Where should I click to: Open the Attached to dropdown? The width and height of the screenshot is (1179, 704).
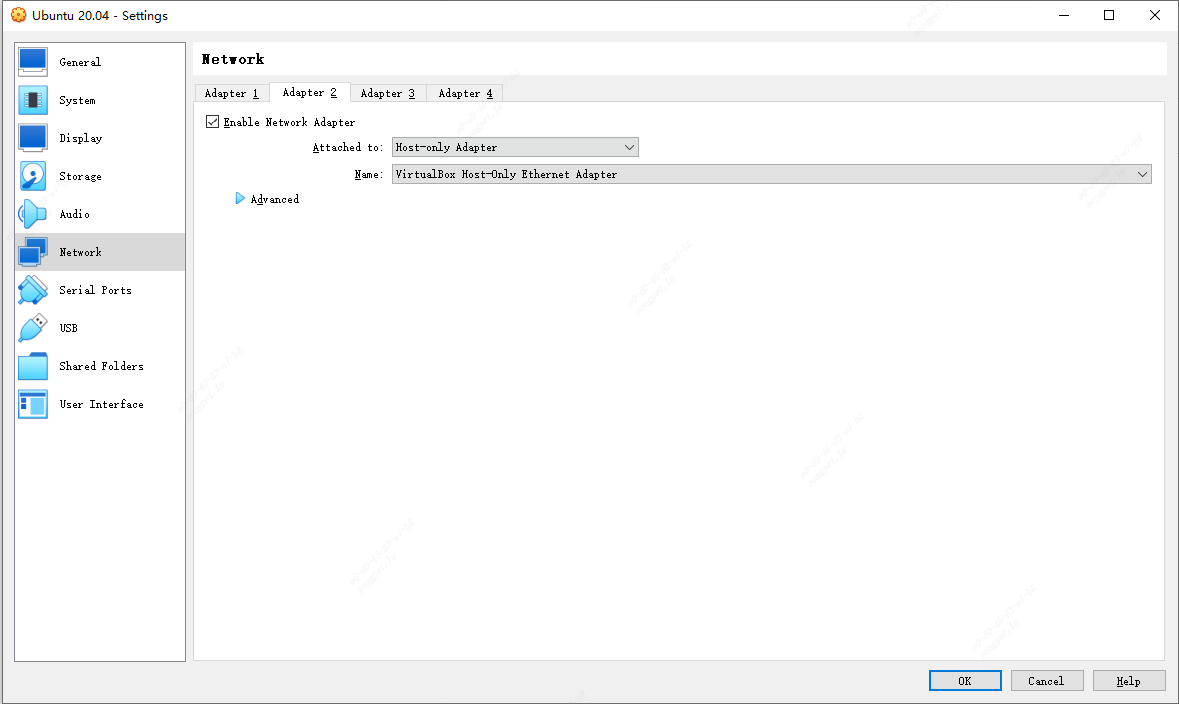[515, 147]
